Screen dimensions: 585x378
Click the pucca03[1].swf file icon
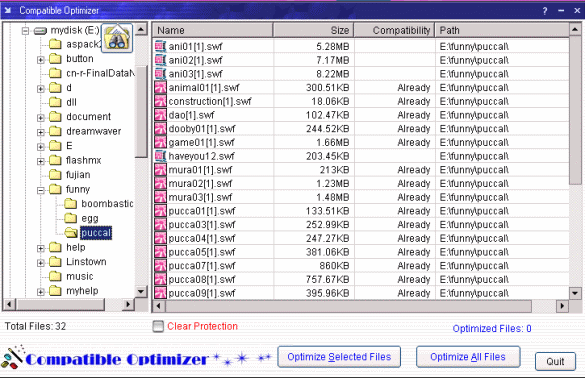160,225
